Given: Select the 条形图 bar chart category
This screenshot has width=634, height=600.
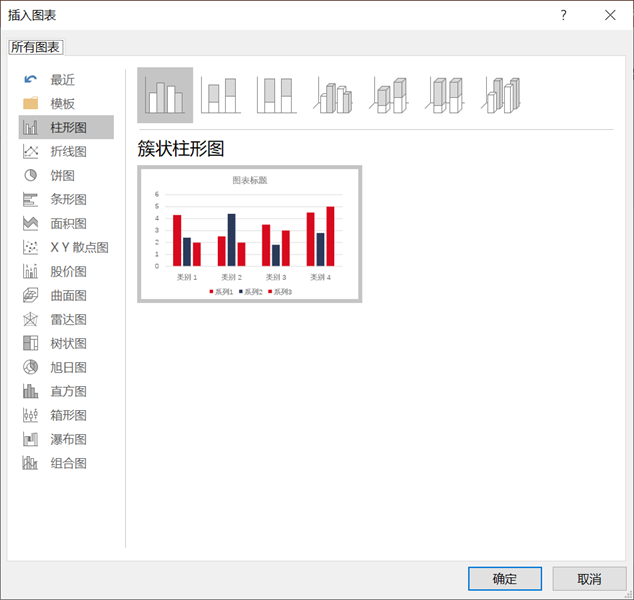Looking at the screenshot, I should 66,199.
